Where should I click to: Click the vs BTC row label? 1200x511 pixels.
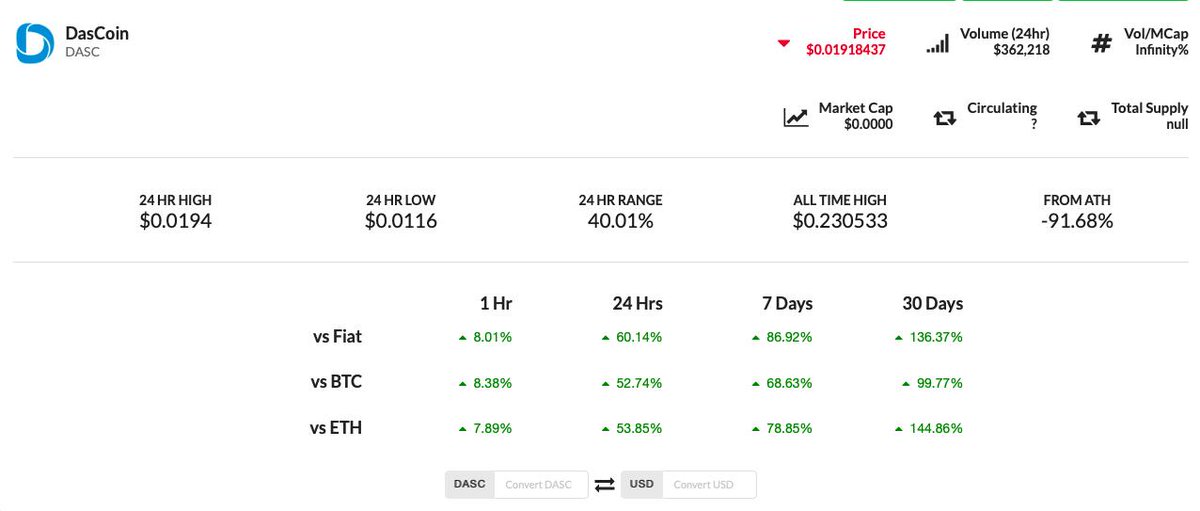tap(336, 382)
